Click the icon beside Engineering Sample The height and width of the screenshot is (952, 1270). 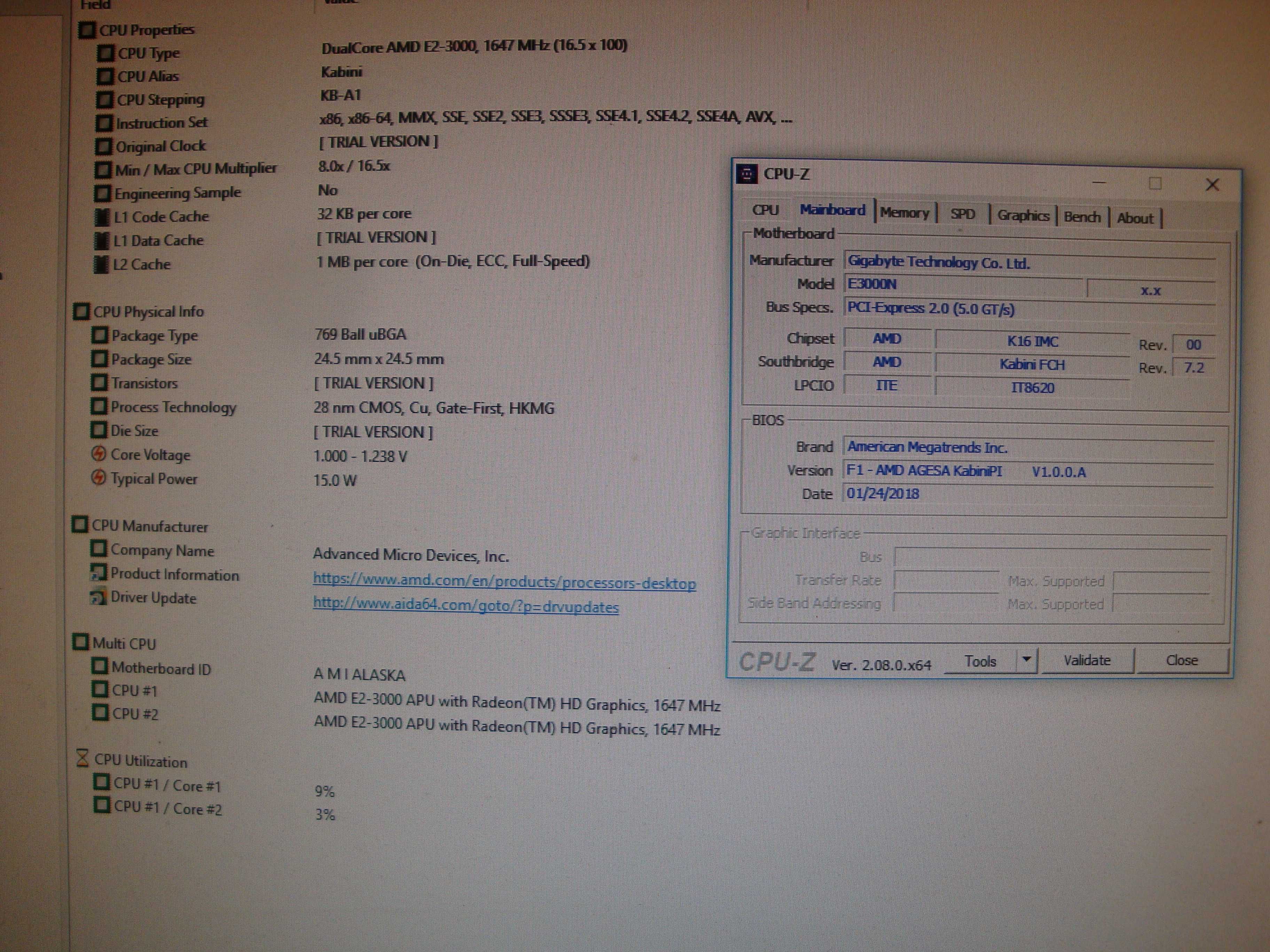point(102,193)
